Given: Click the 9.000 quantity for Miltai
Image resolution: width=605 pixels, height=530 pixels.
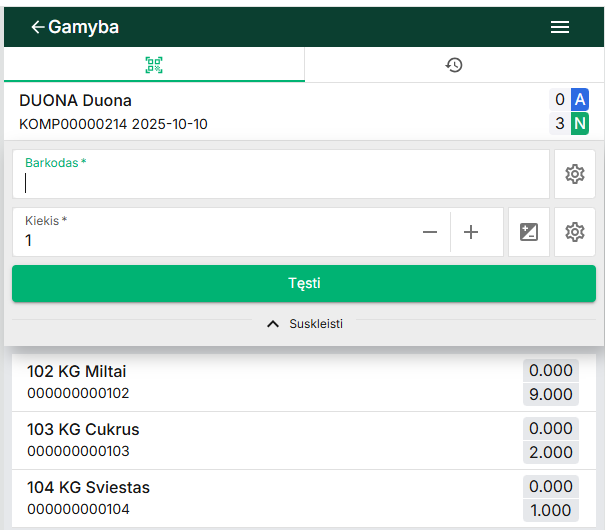Looking at the screenshot, I should coord(551,394).
